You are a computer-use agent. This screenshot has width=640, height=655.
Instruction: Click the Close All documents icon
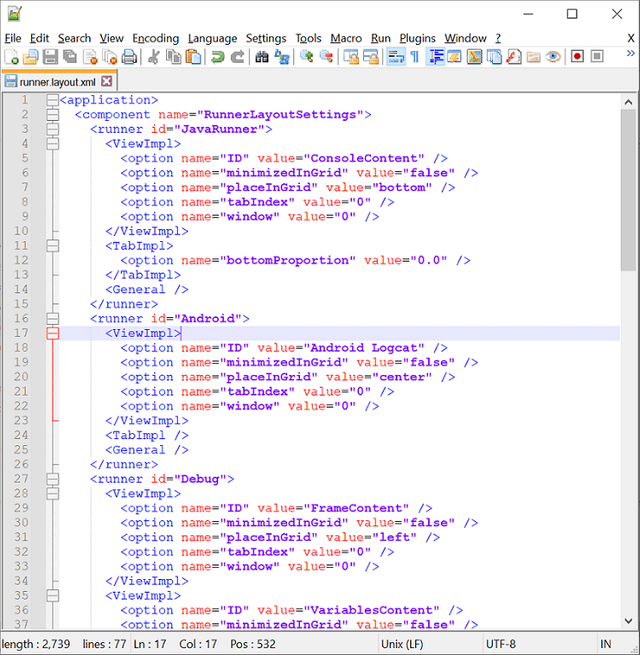click(110, 57)
